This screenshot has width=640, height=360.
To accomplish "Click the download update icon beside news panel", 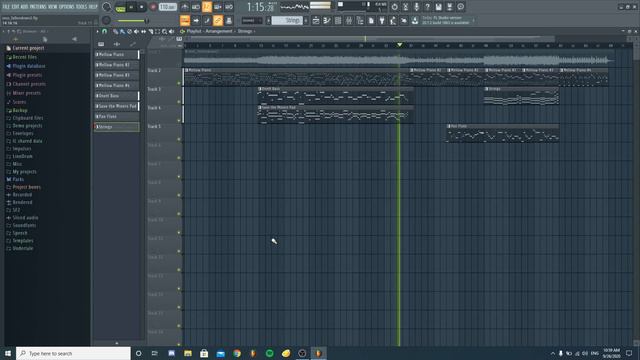I will point(415,20).
